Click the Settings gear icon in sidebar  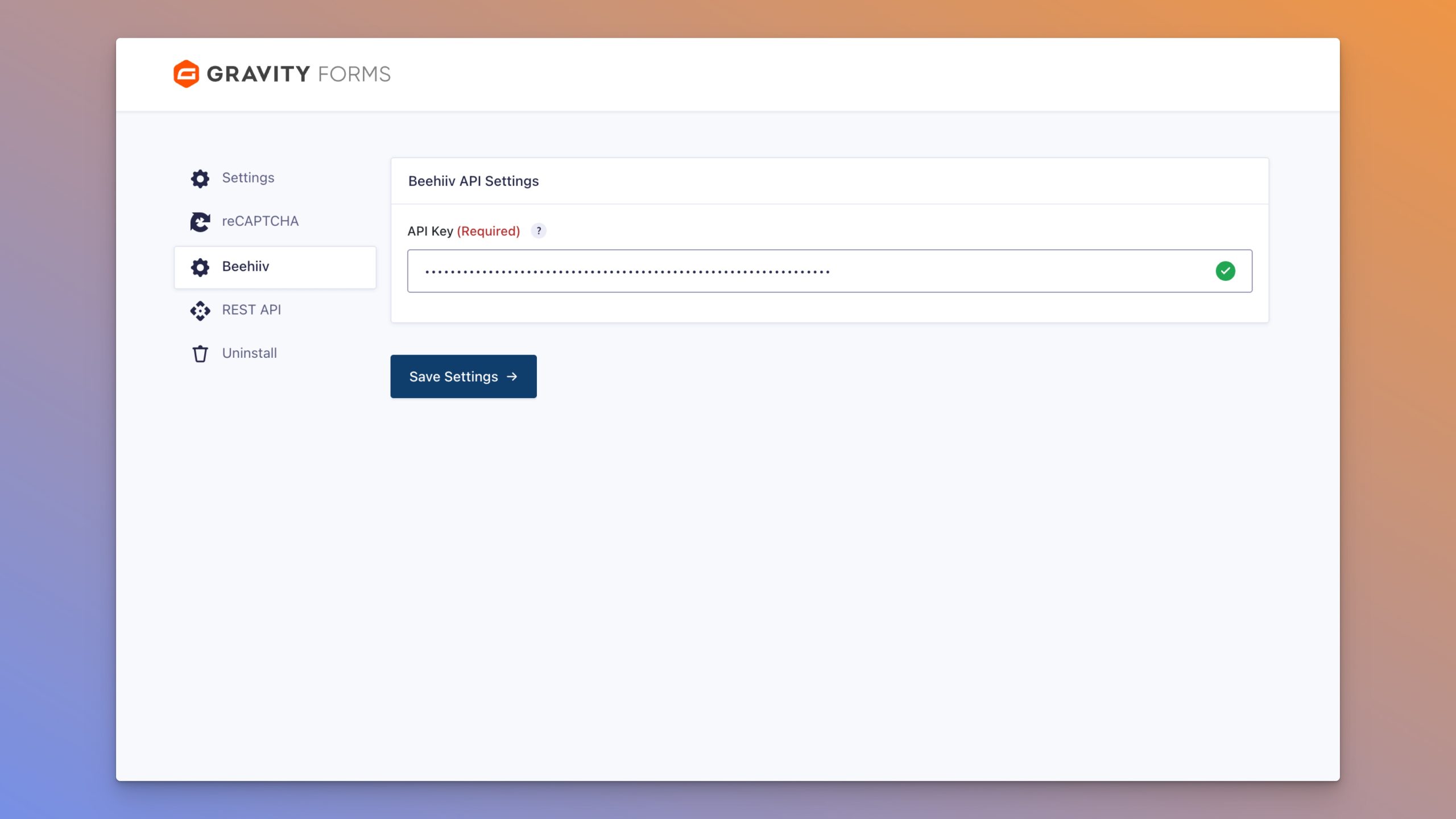[x=200, y=179]
